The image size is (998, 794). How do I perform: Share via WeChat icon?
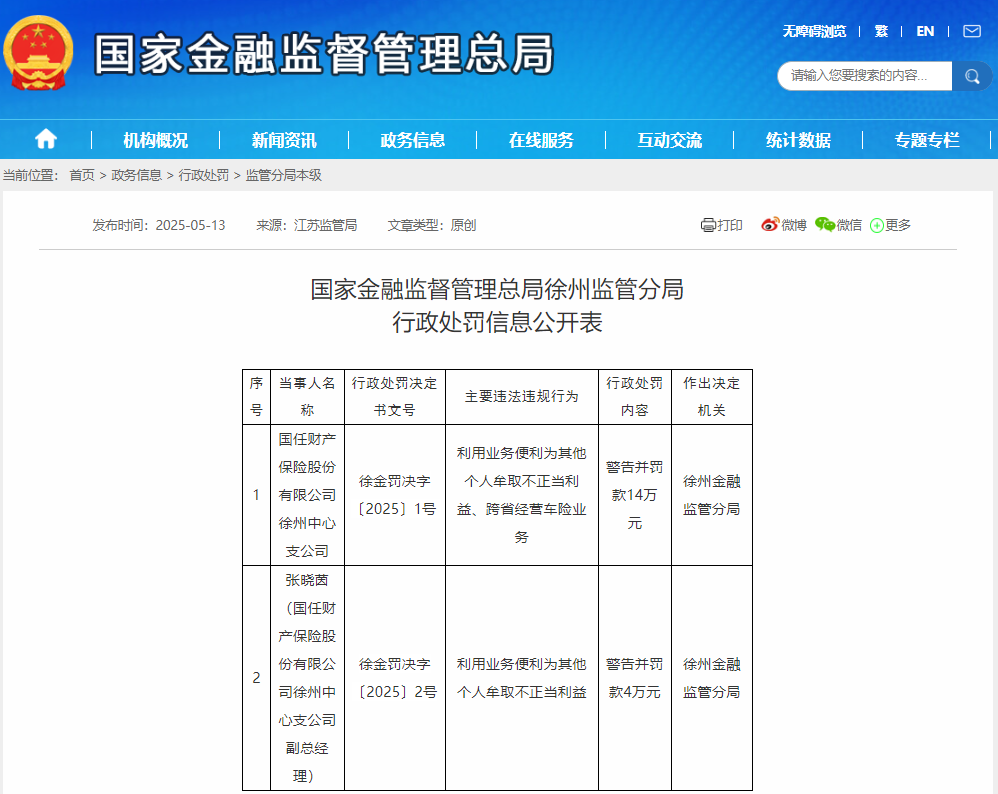point(825,225)
